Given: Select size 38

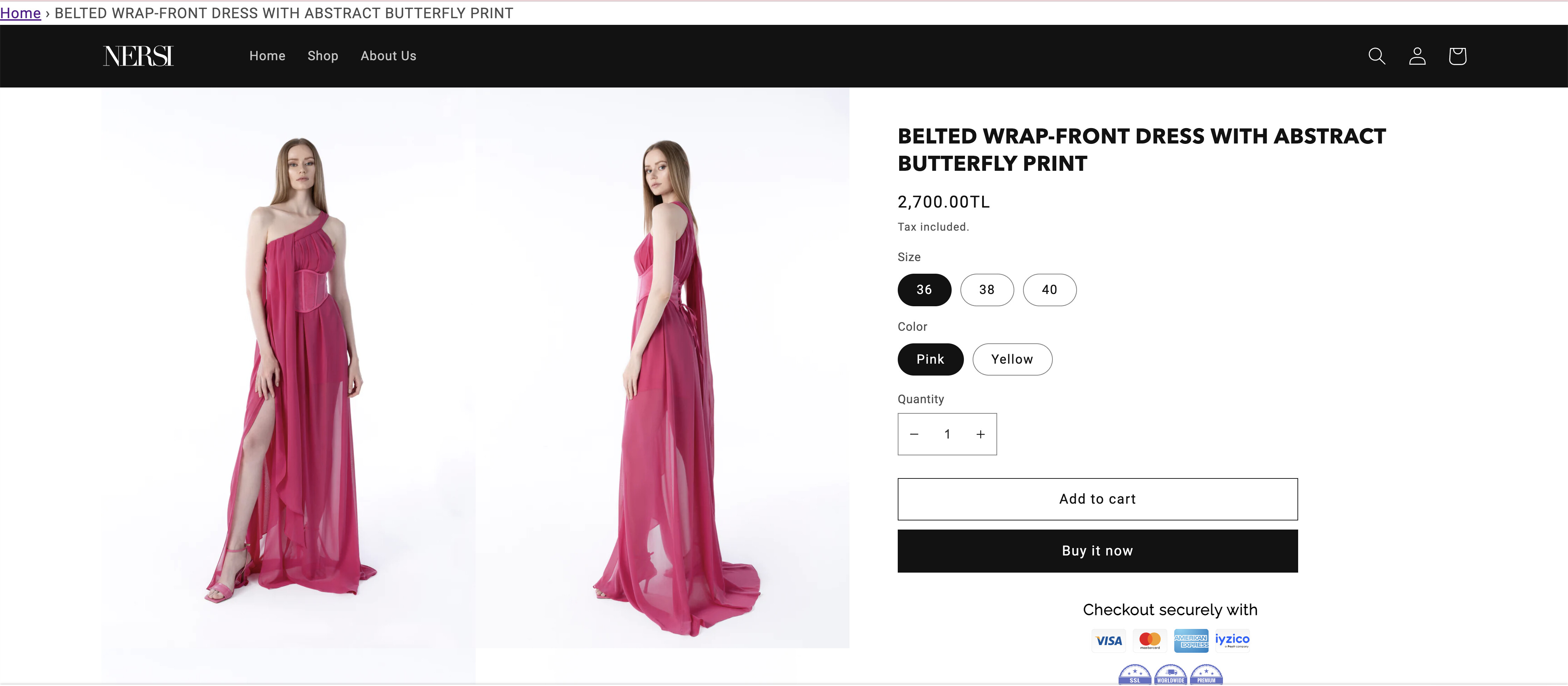Looking at the screenshot, I should click(x=987, y=290).
